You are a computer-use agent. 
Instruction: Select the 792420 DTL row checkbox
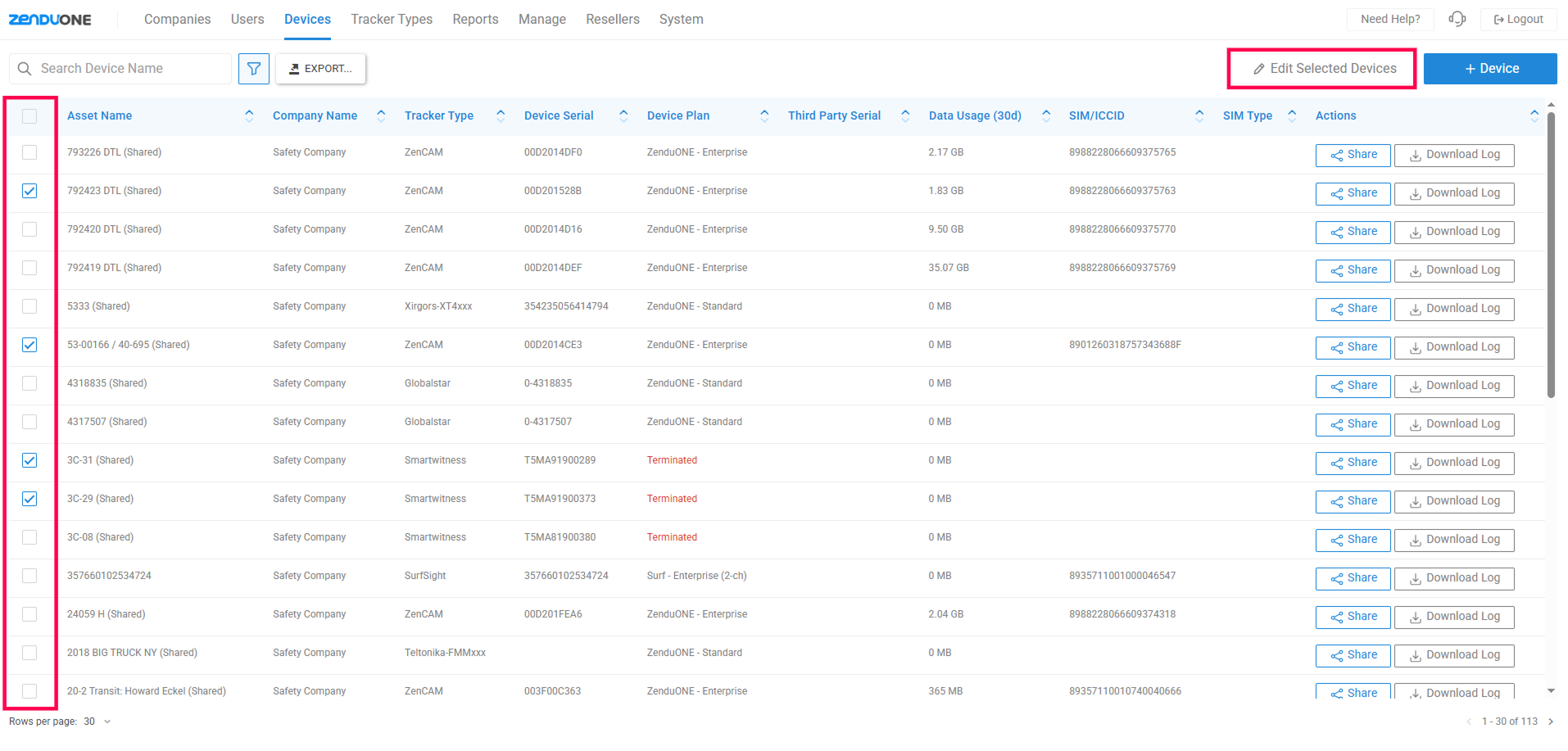29,229
